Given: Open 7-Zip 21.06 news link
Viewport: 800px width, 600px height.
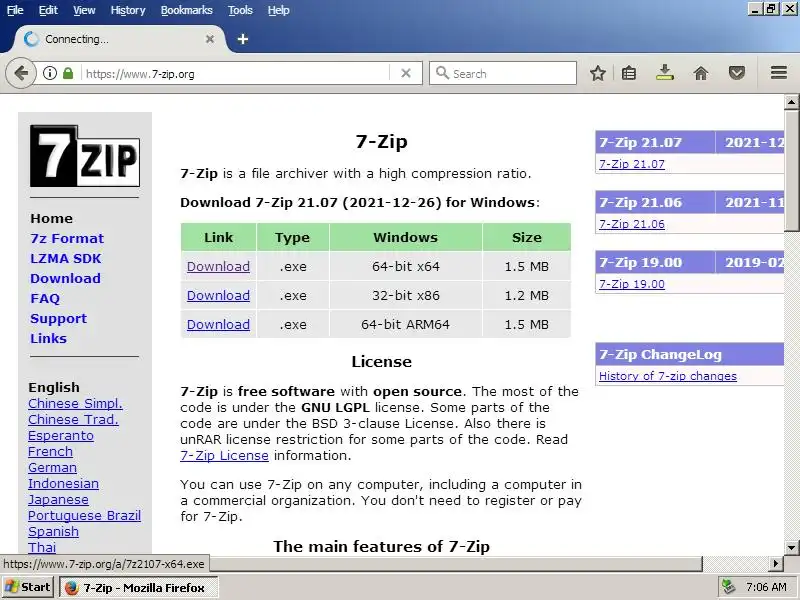Looking at the screenshot, I should click(632, 224).
